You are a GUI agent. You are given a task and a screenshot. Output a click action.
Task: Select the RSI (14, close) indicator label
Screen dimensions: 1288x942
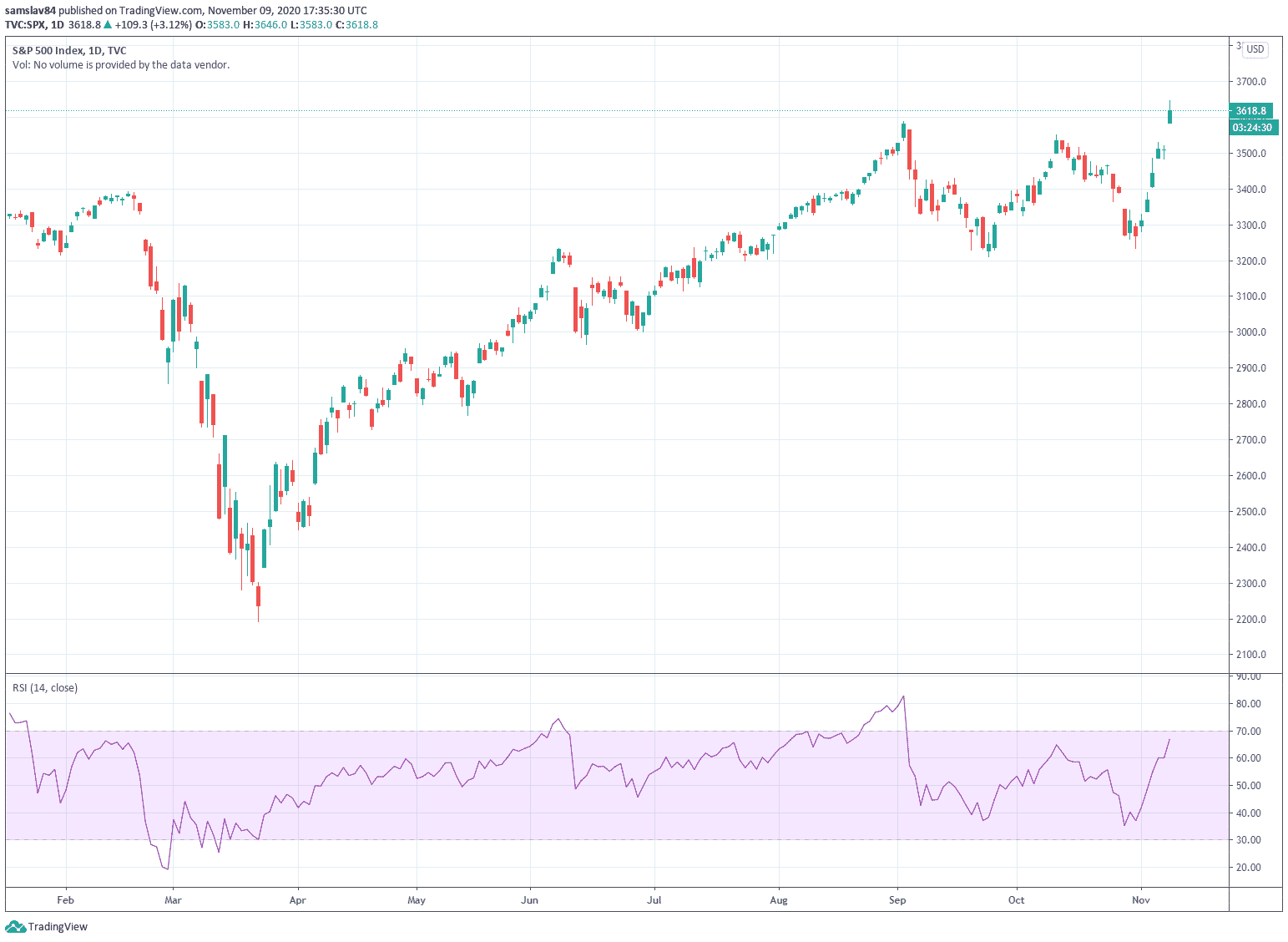pos(45,688)
